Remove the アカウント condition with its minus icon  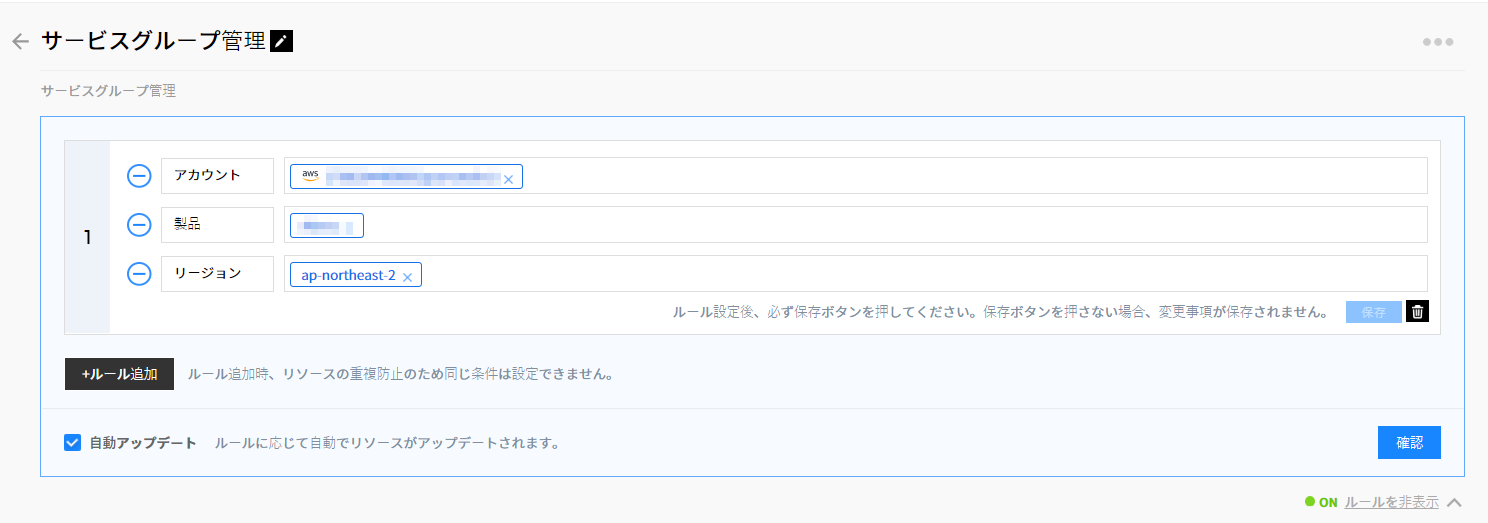point(139,176)
